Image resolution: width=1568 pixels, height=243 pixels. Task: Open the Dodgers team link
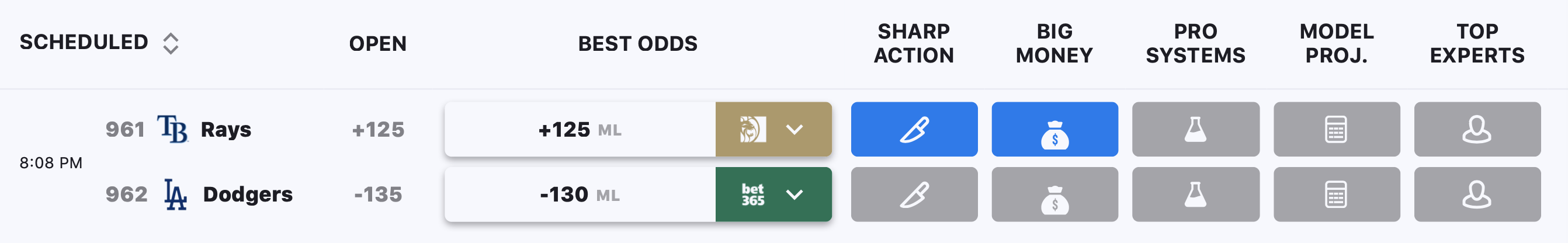point(248,195)
